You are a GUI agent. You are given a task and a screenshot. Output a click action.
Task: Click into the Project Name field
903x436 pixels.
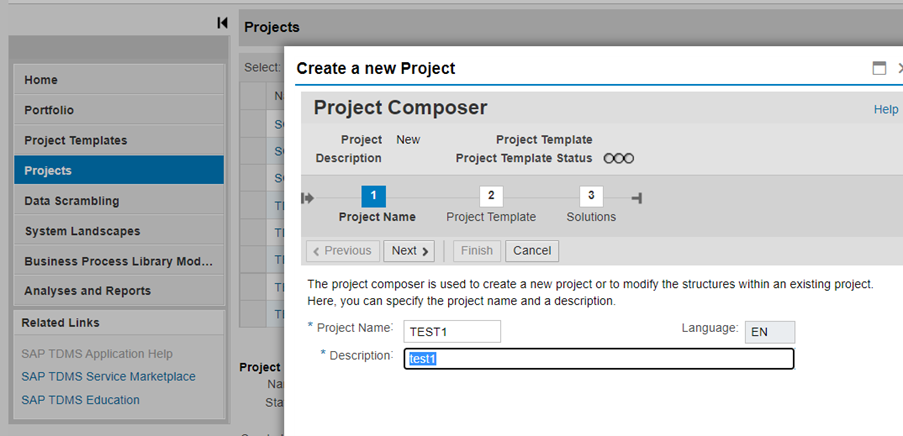[452, 332]
